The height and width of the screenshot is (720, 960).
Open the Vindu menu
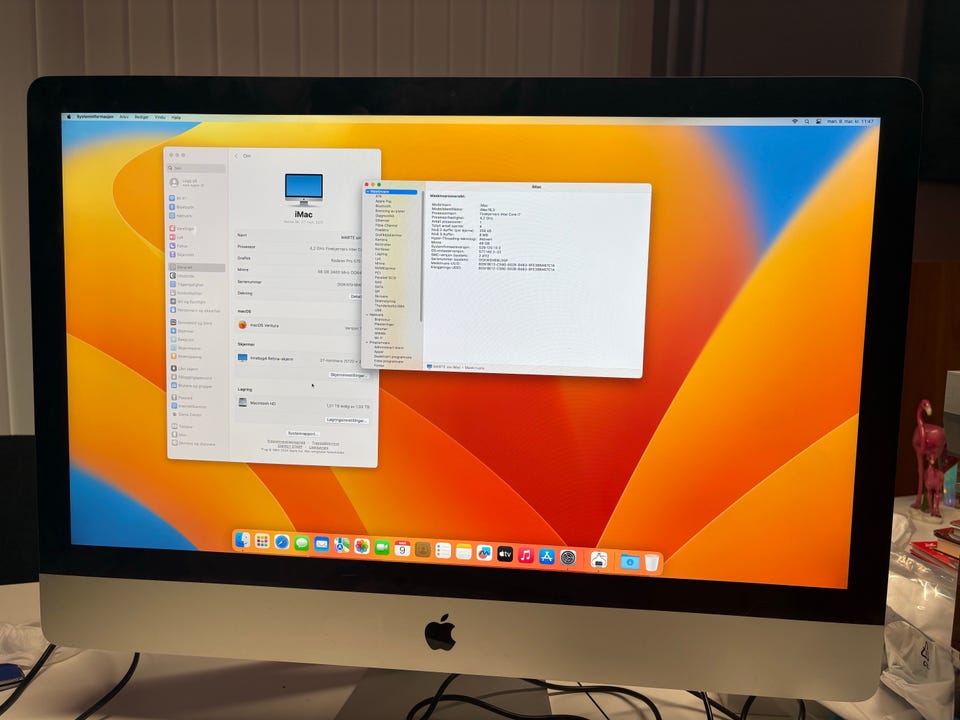tap(160, 117)
